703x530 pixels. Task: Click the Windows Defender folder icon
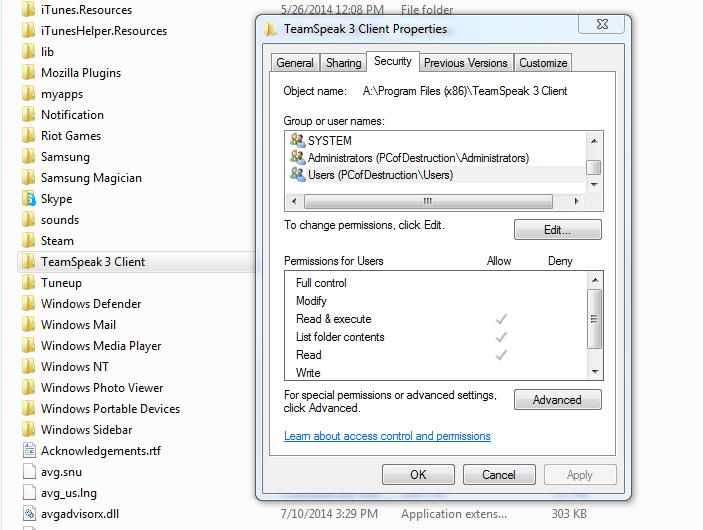(29, 304)
